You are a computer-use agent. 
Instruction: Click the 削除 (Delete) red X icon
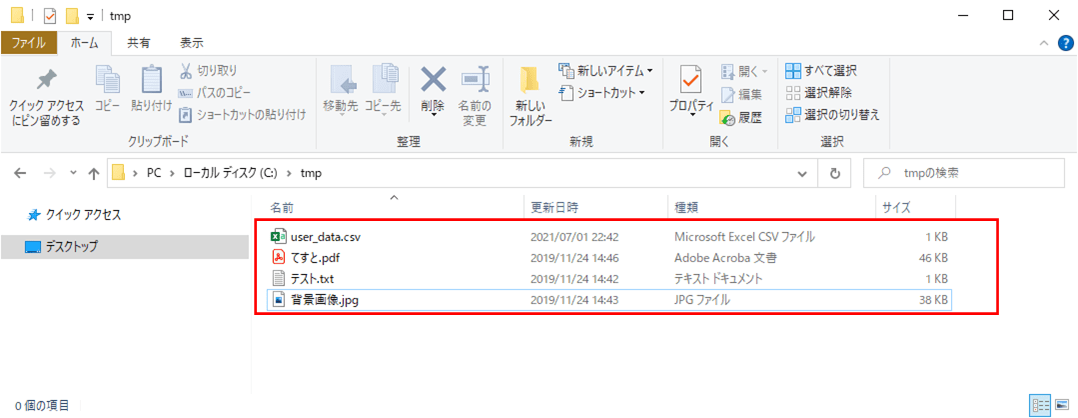click(x=432, y=80)
